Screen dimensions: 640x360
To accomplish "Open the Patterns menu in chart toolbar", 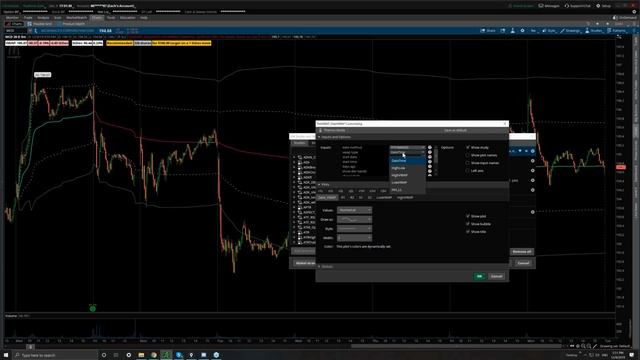I will [617, 31].
